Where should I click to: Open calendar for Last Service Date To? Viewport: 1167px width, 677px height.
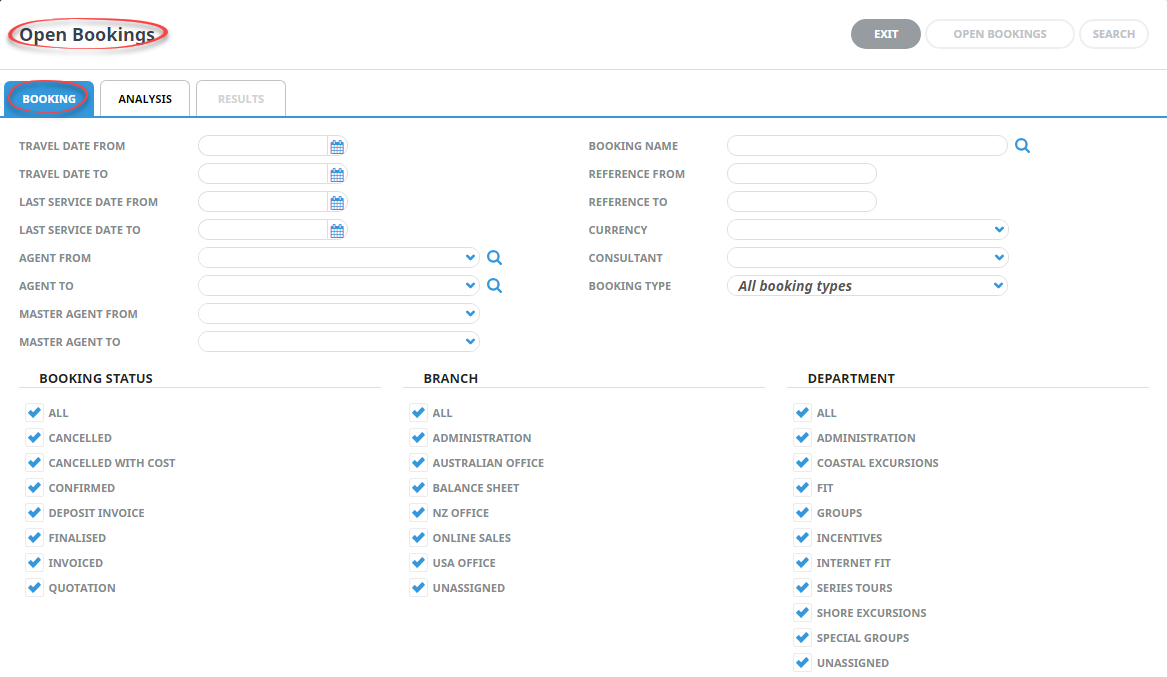coord(337,231)
